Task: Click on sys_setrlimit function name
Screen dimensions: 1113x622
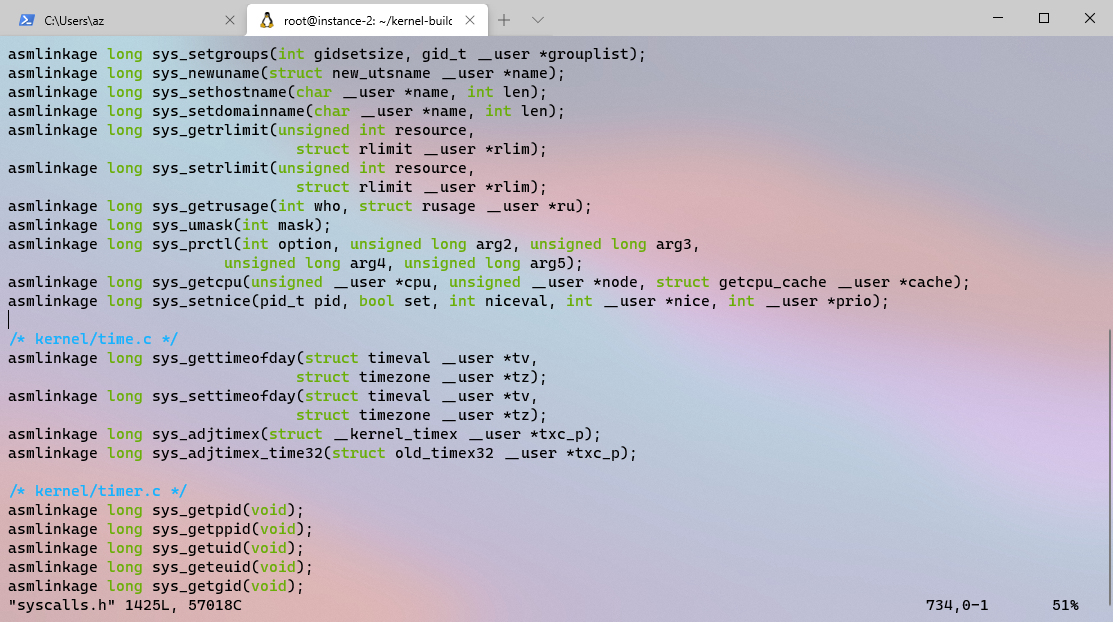Action: pyautogui.click(x=210, y=168)
